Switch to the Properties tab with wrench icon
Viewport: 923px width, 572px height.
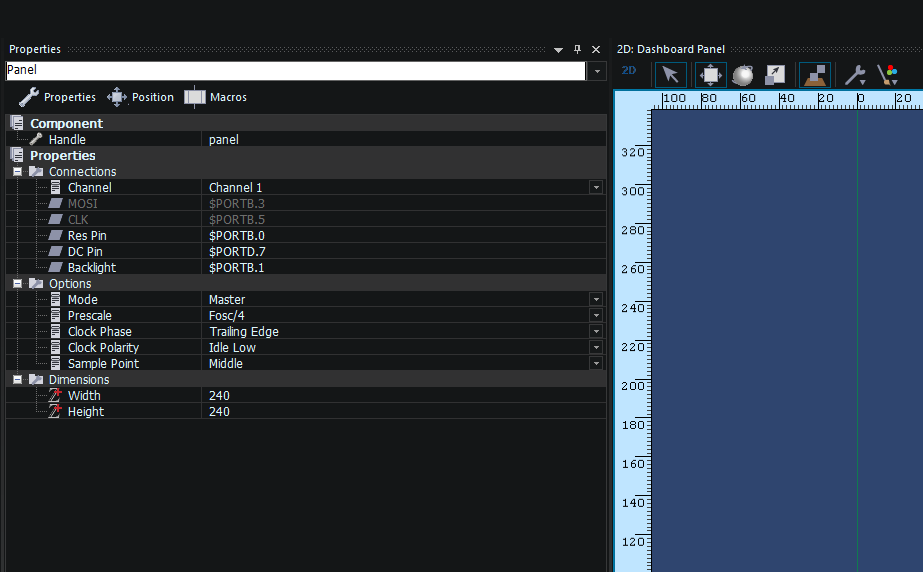57,97
